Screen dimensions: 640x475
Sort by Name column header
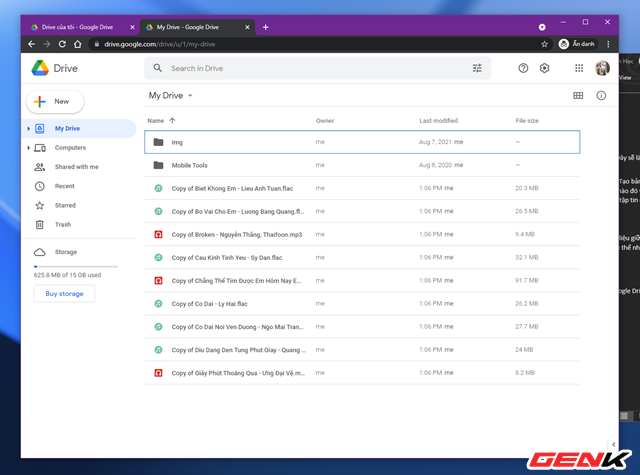click(156, 120)
